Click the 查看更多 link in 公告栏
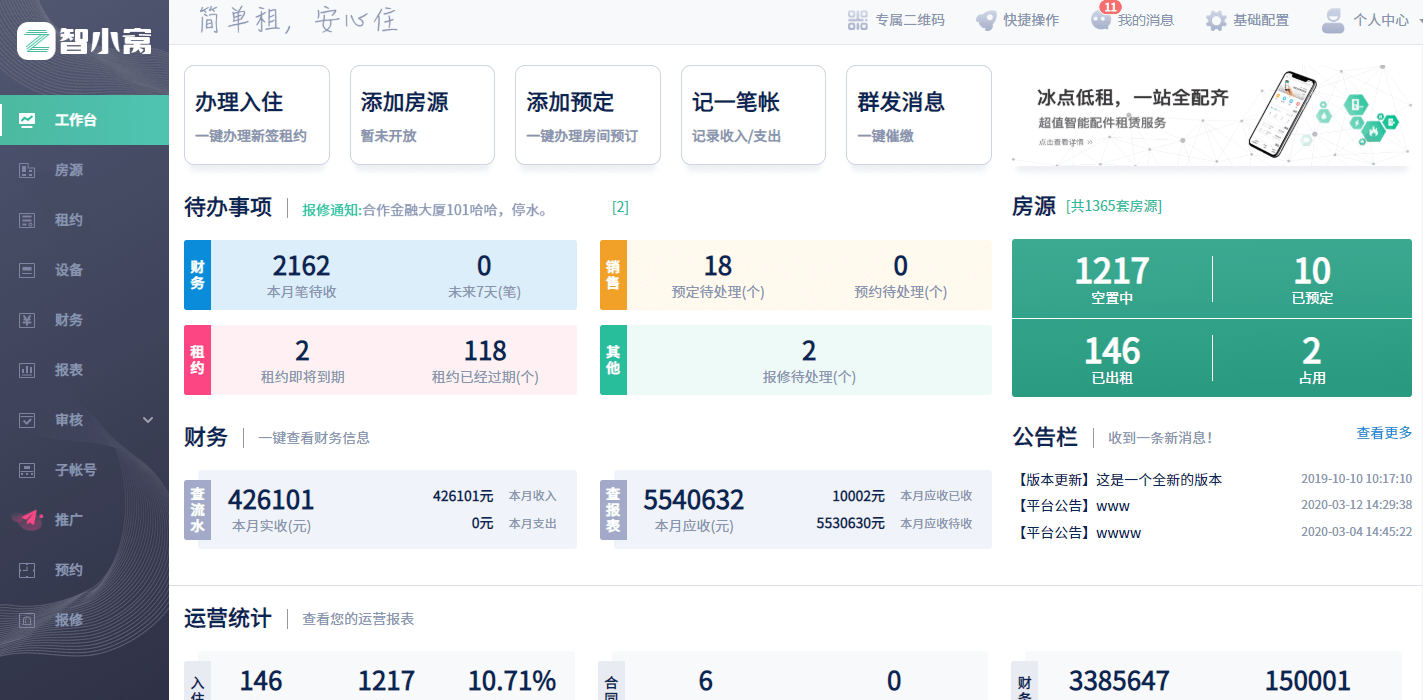Image resolution: width=1423 pixels, height=700 pixels. tap(1384, 433)
